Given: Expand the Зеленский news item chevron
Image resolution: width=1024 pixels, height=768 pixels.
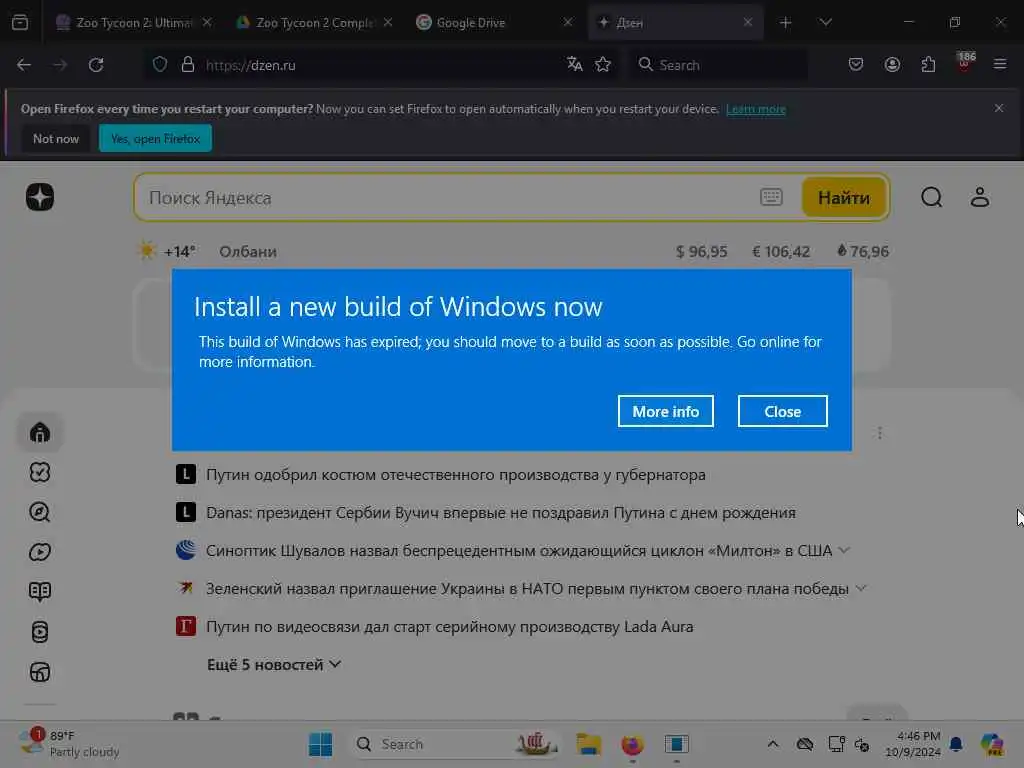Looking at the screenshot, I should [861, 588].
